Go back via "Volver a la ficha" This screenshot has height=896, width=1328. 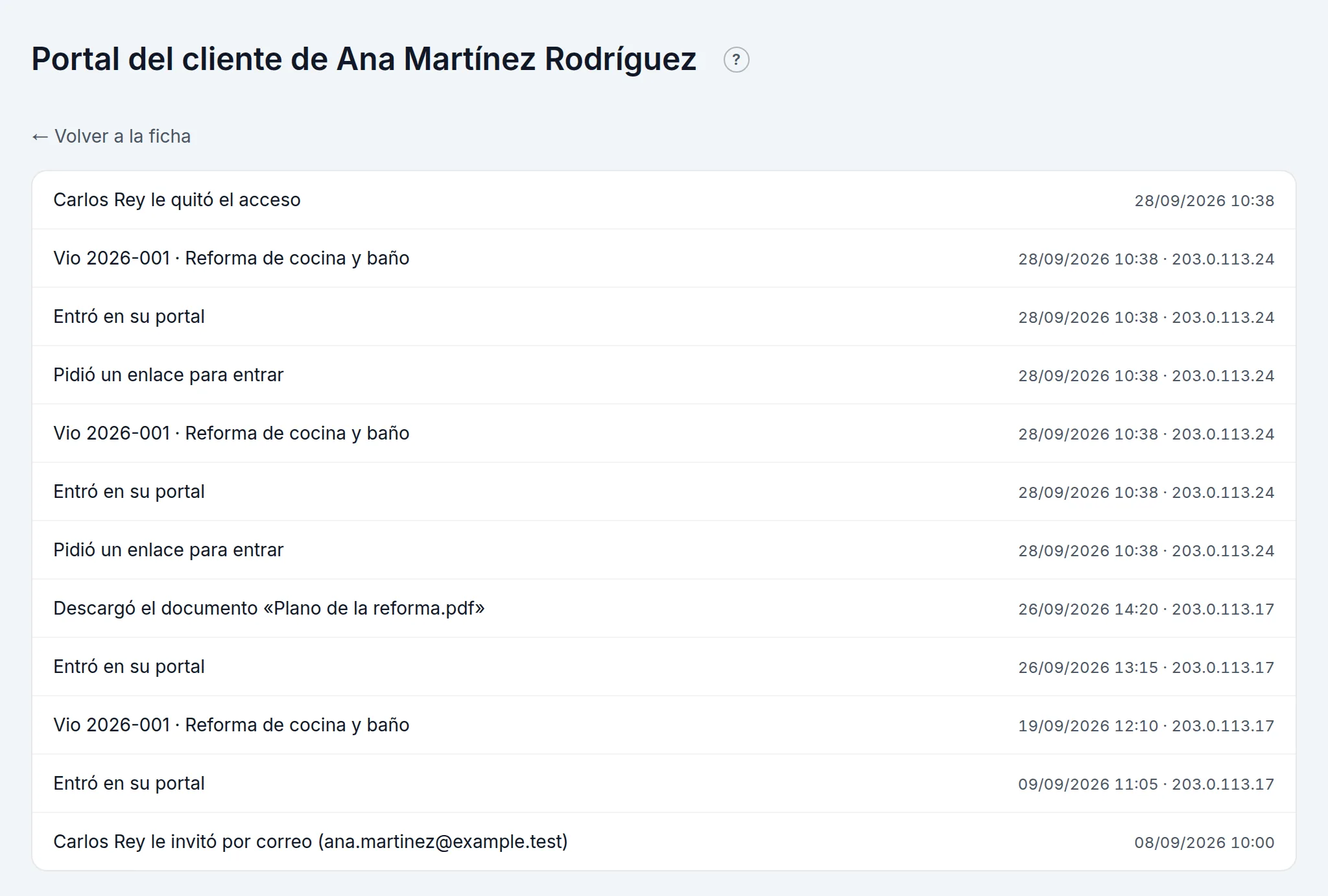[111, 136]
